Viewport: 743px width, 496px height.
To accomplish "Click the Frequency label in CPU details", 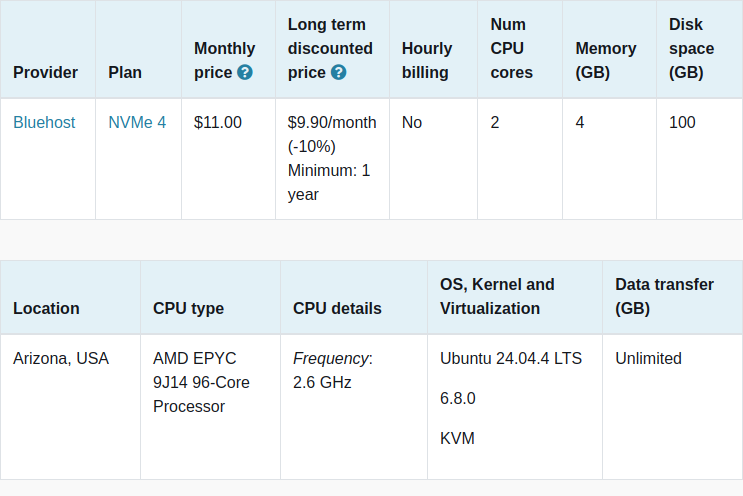I will point(333,359).
